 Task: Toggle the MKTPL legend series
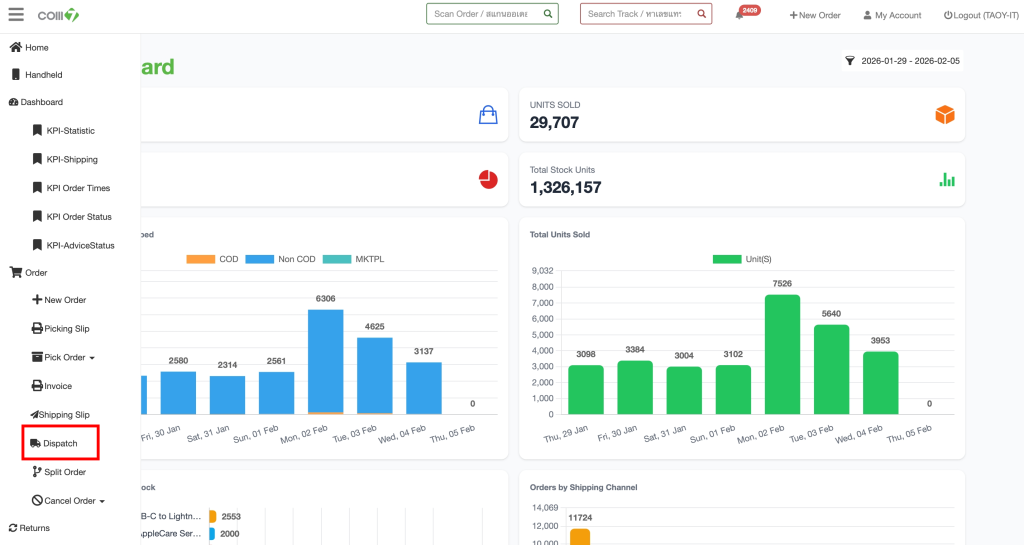(354, 259)
